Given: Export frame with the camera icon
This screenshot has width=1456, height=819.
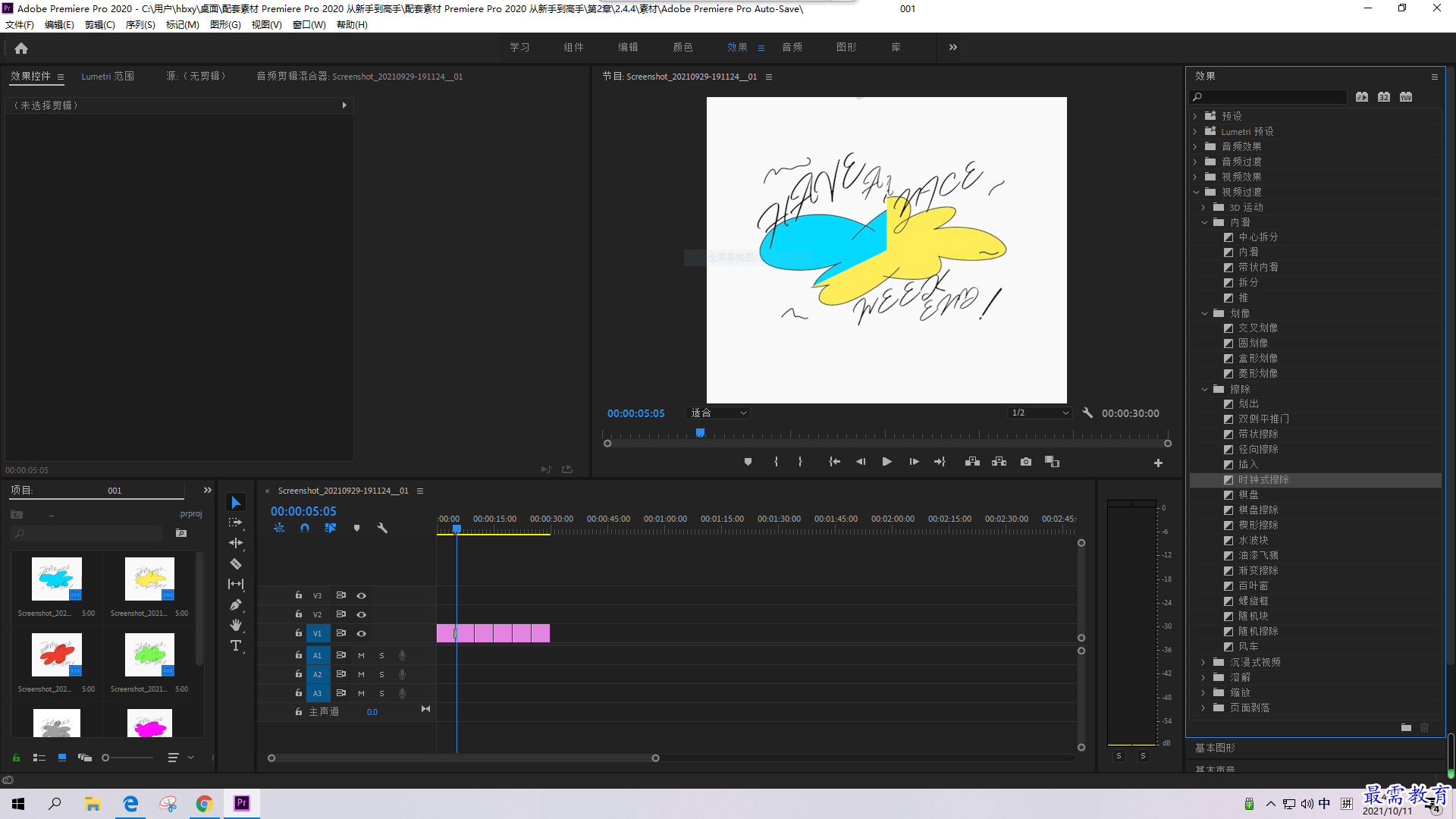Looking at the screenshot, I should click(1025, 462).
